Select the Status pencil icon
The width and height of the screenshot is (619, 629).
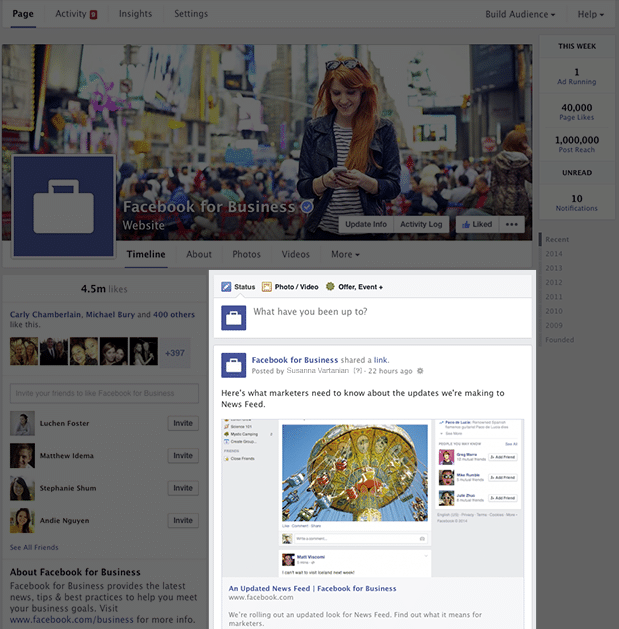227,287
